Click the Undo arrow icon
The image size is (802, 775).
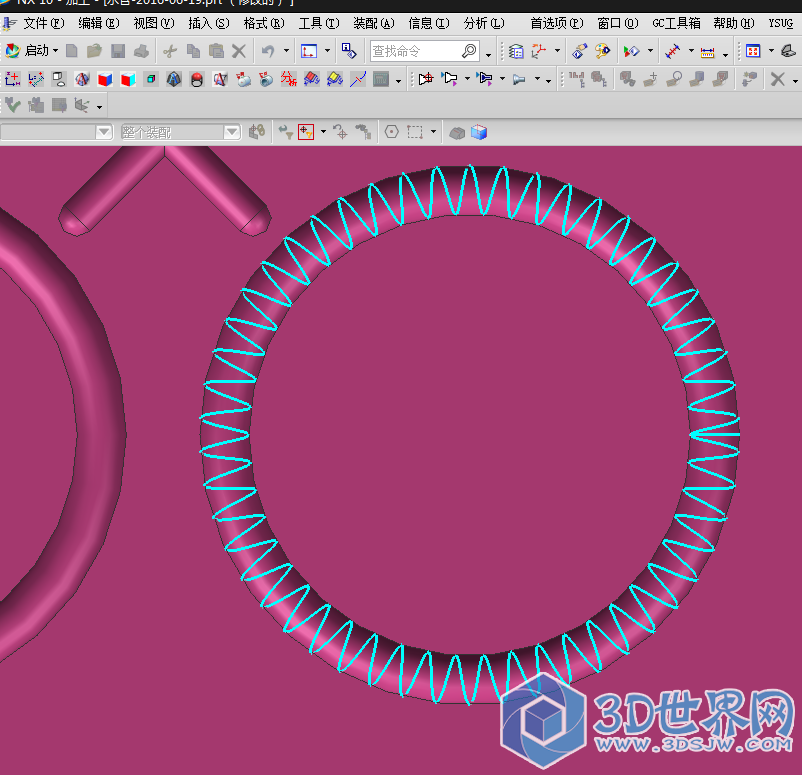click(268, 51)
